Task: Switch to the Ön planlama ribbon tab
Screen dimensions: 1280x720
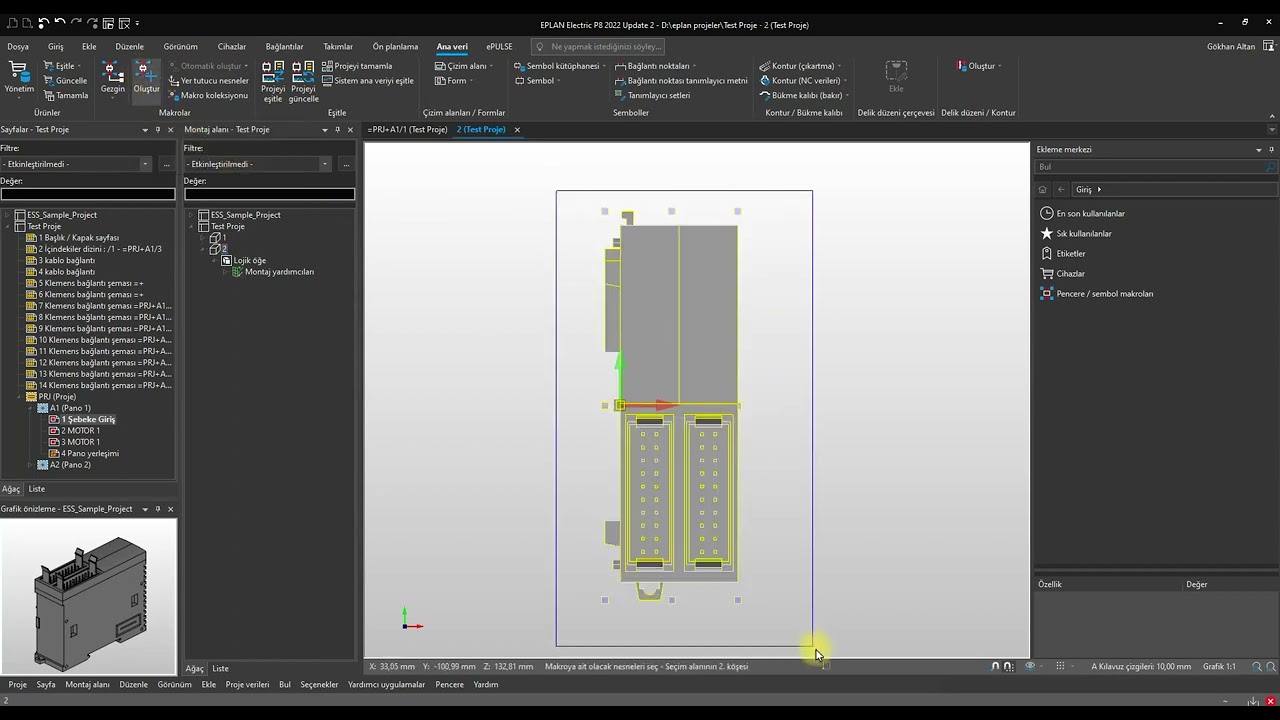Action: coord(395,46)
